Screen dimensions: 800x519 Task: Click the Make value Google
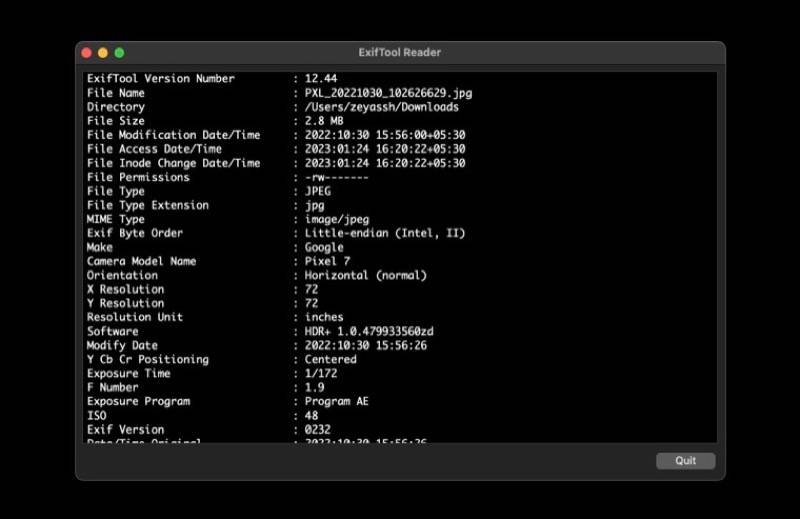tap(324, 248)
